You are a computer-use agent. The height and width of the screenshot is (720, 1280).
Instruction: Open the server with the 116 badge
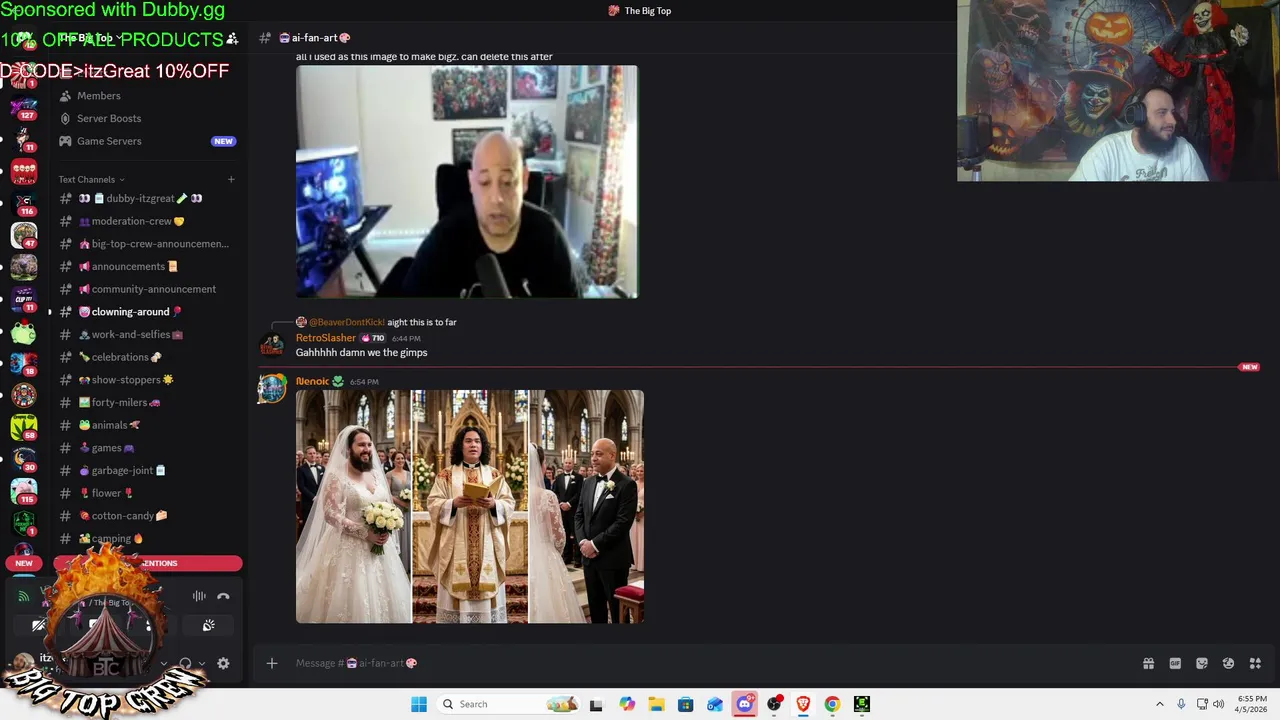(x=24, y=202)
